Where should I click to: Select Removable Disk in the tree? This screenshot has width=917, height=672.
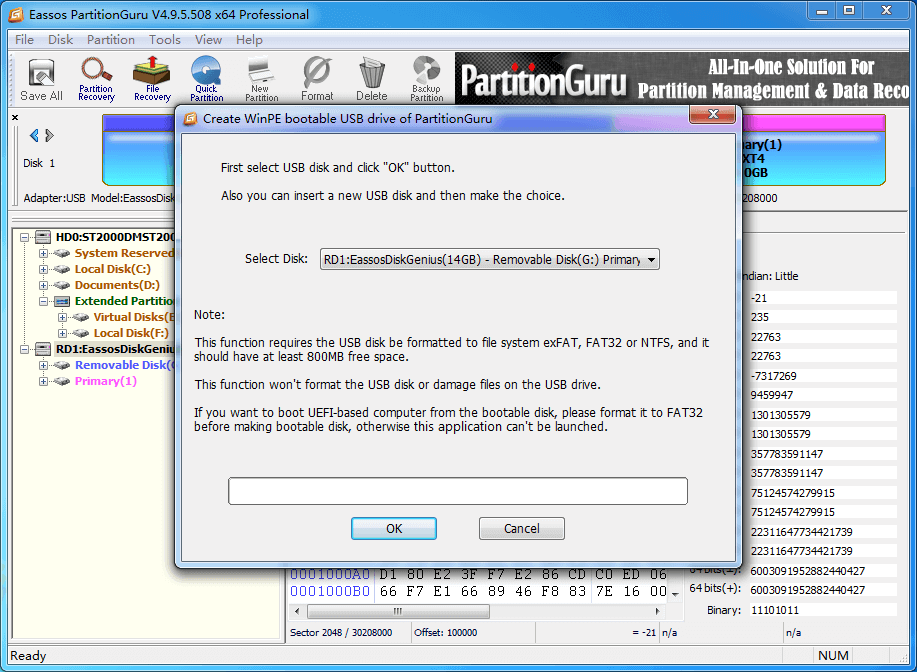125,365
